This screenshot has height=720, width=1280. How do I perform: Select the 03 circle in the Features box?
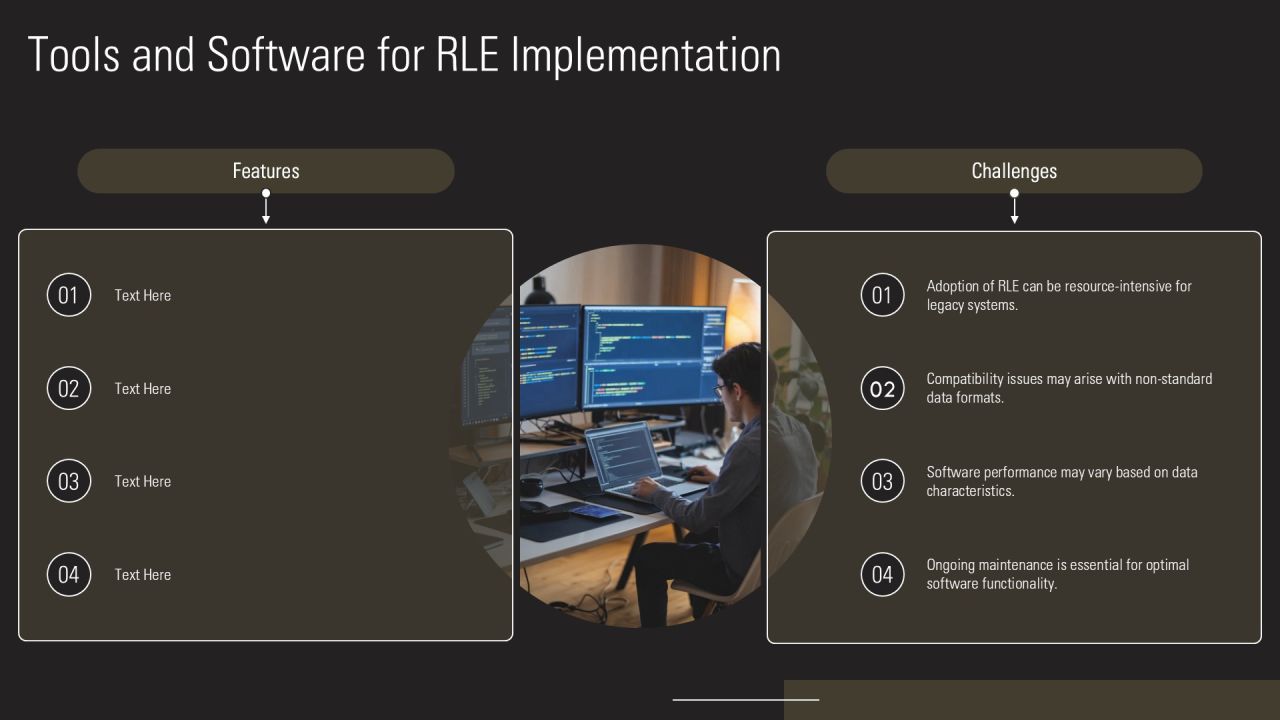[x=69, y=481]
